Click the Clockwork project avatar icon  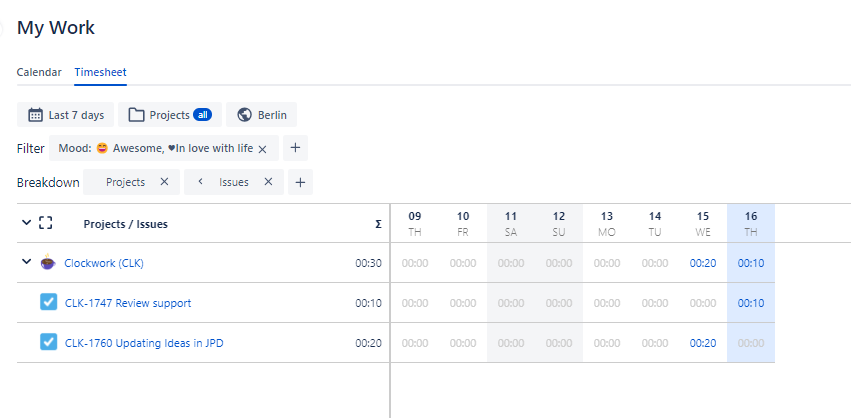pyautogui.click(x=48, y=263)
